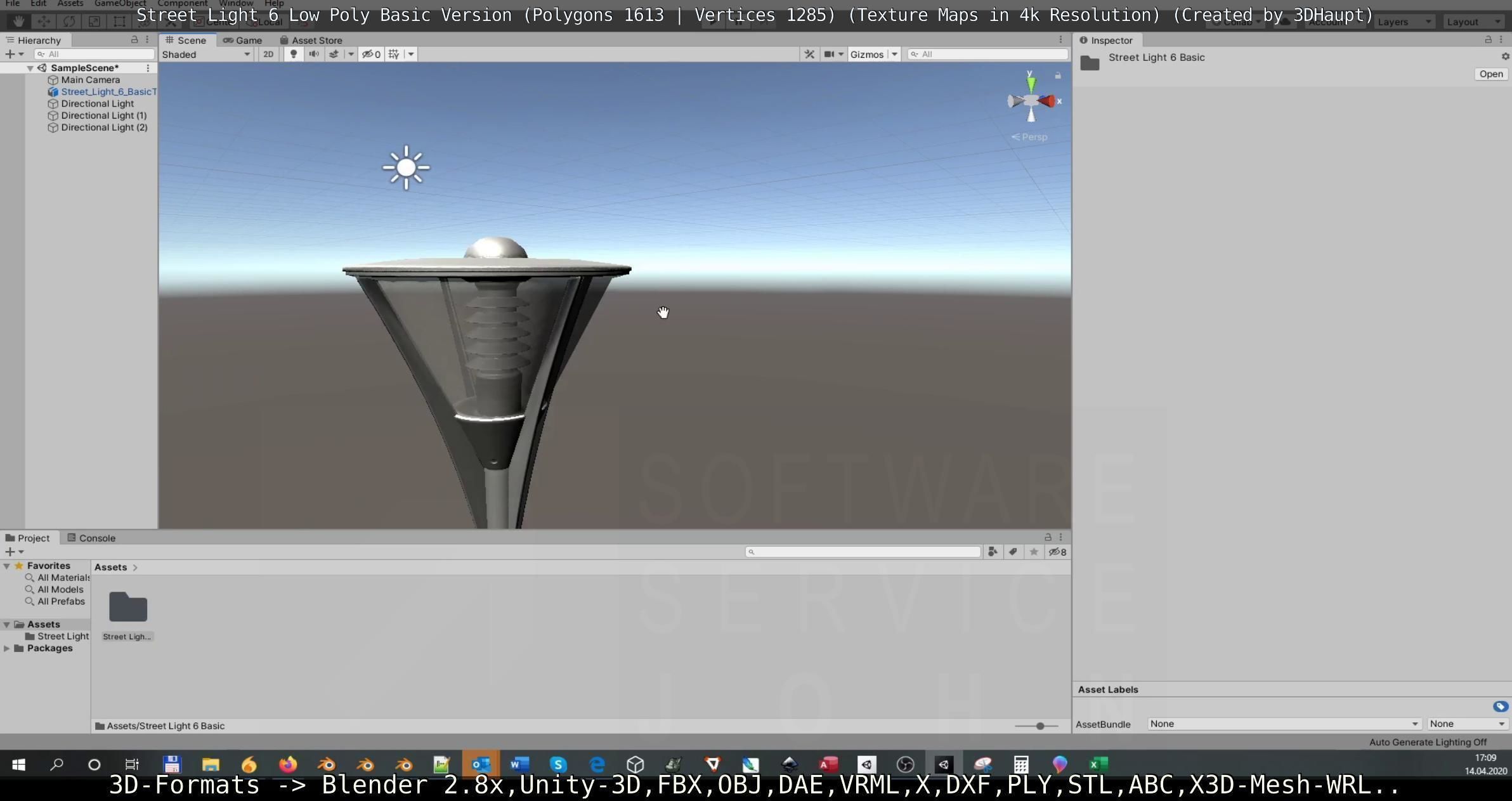Open Unity icon in Windows taskbar
This screenshot has width=1512, height=801.
[944, 765]
